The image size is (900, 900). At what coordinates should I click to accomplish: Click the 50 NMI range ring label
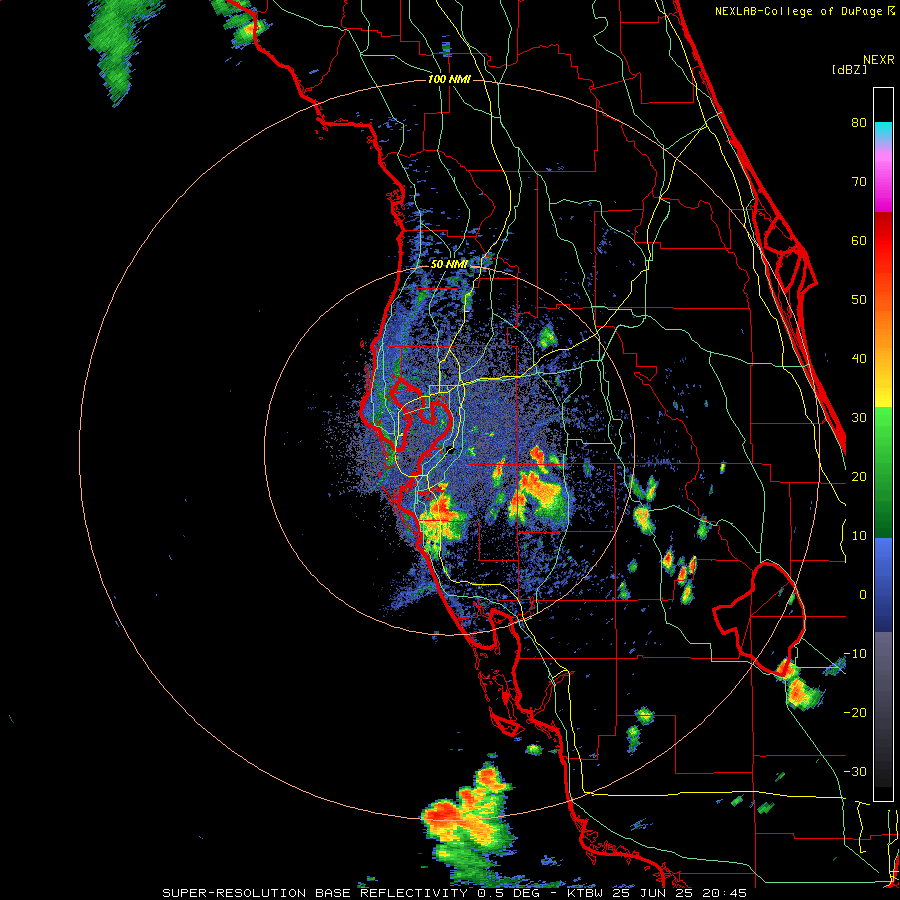click(x=449, y=265)
